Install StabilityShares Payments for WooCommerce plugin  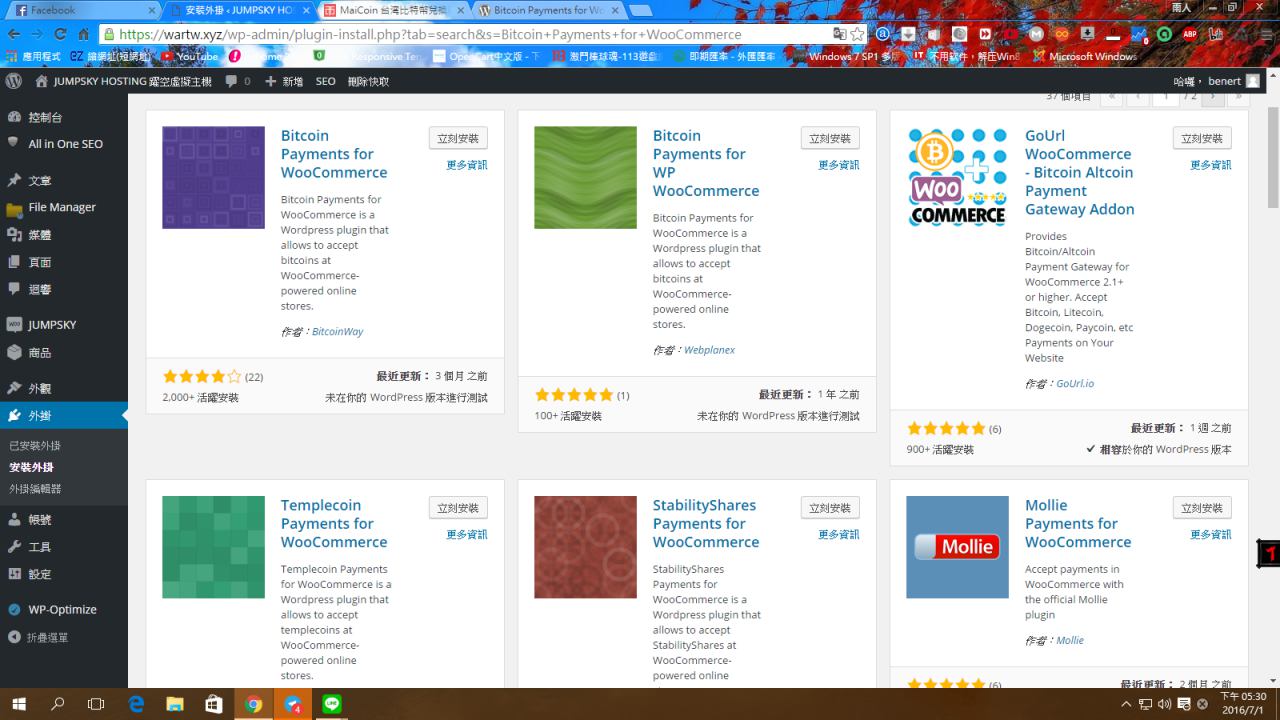click(830, 508)
